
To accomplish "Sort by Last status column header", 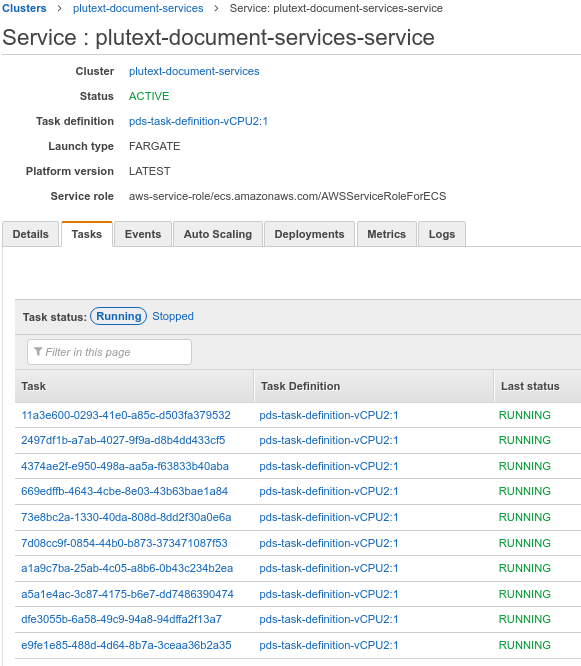I will [537, 386].
